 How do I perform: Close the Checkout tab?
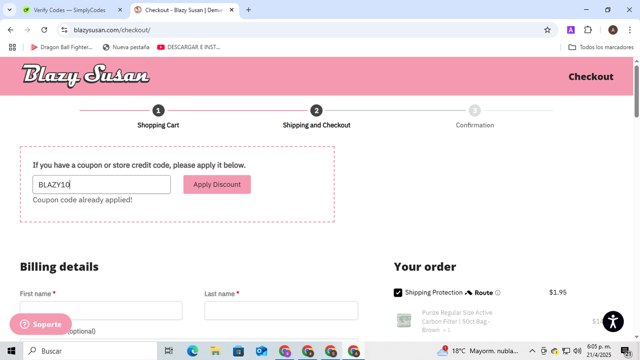pyautogui.click(x=231, y=10)
